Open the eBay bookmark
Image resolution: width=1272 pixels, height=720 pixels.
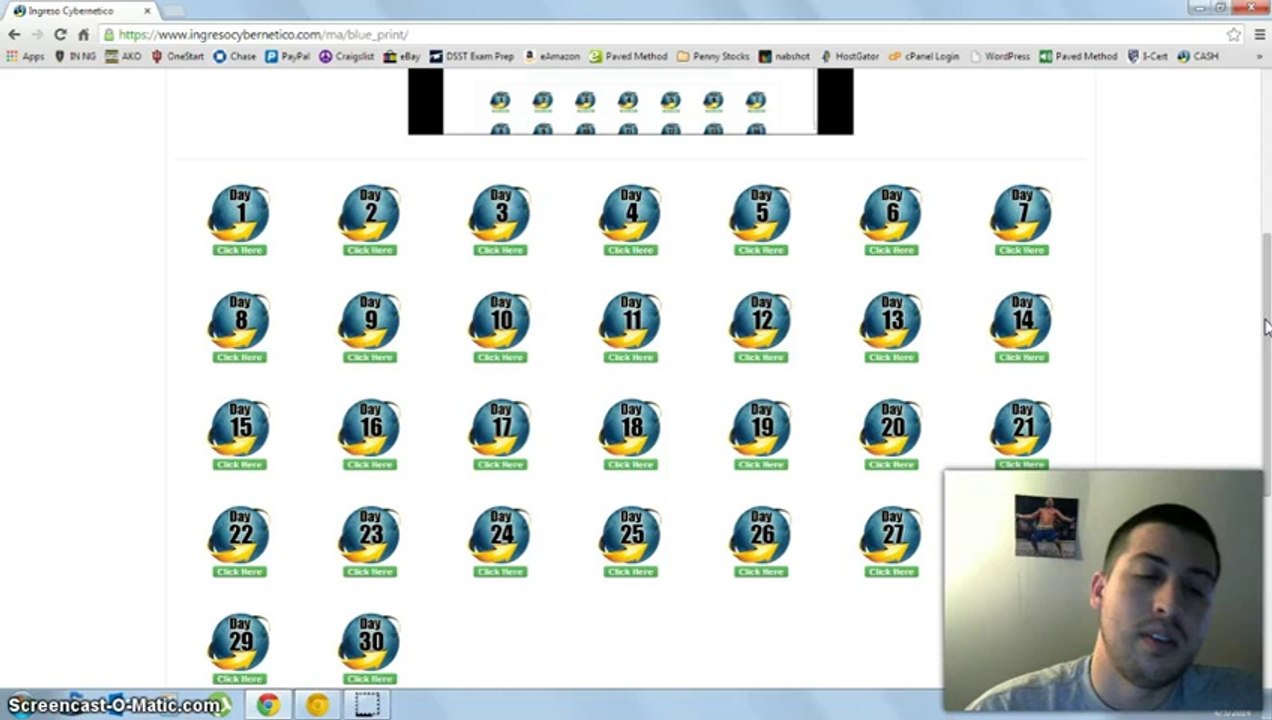(x=402, y=57)
